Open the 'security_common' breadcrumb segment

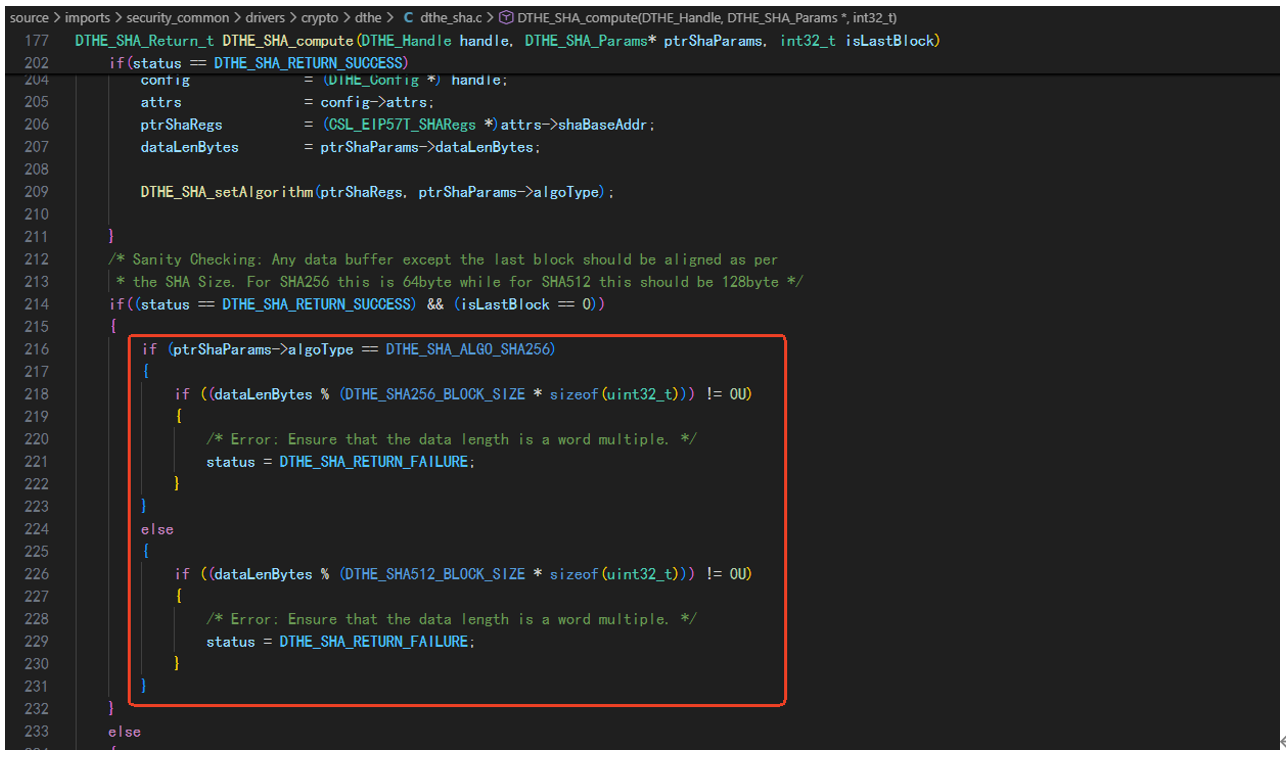click(x=178, y=18)
